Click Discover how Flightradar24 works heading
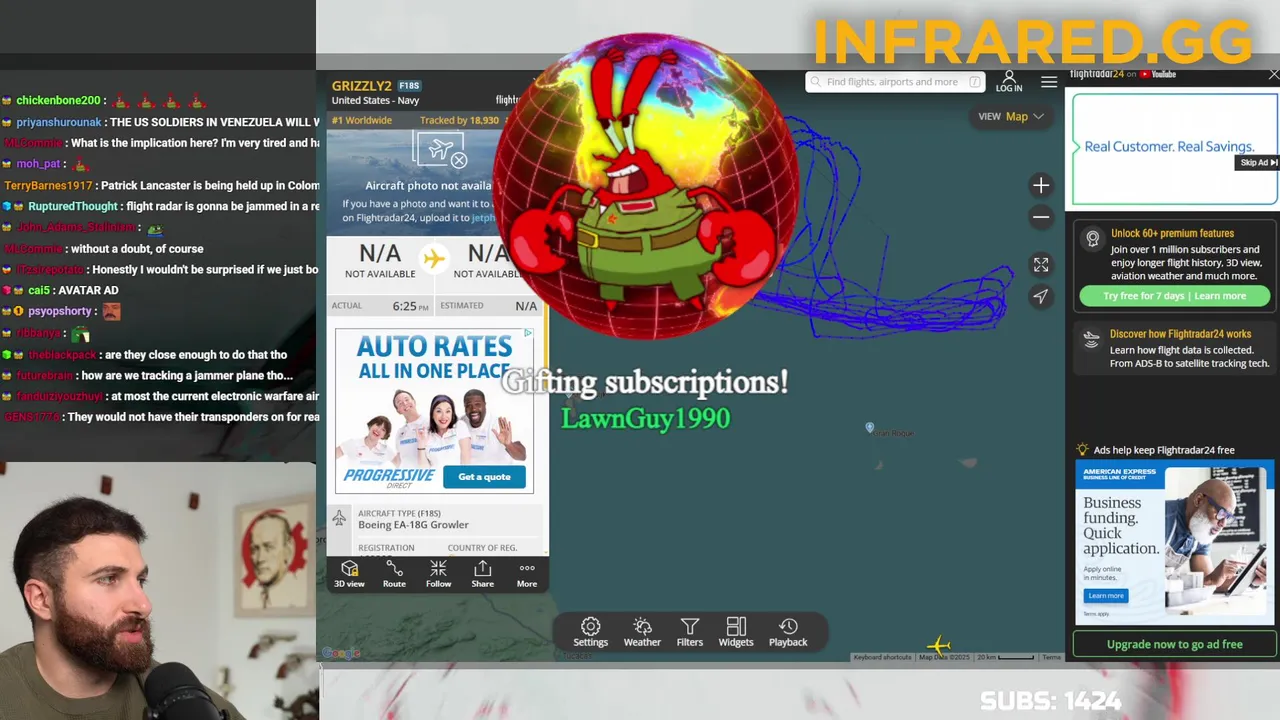 [1180, 334]
